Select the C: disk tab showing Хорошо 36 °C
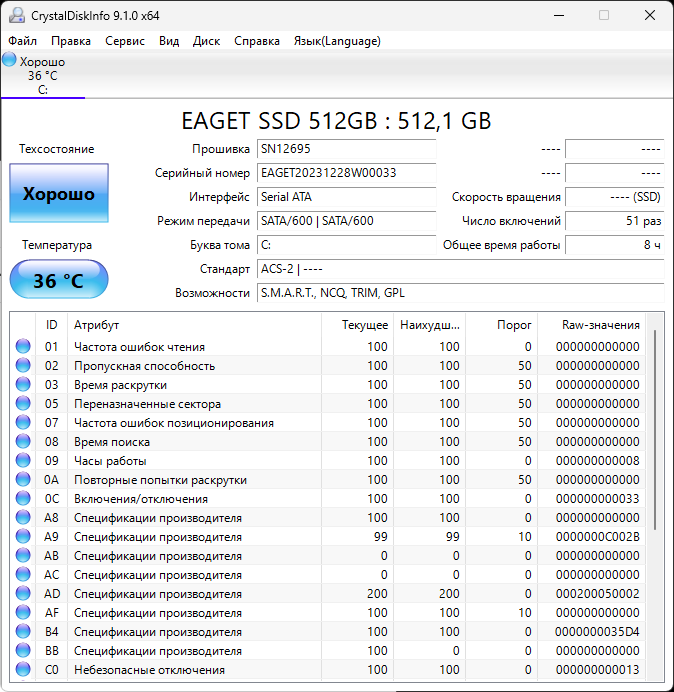Viewport: 674px width, 692px height. pos(43,76)
